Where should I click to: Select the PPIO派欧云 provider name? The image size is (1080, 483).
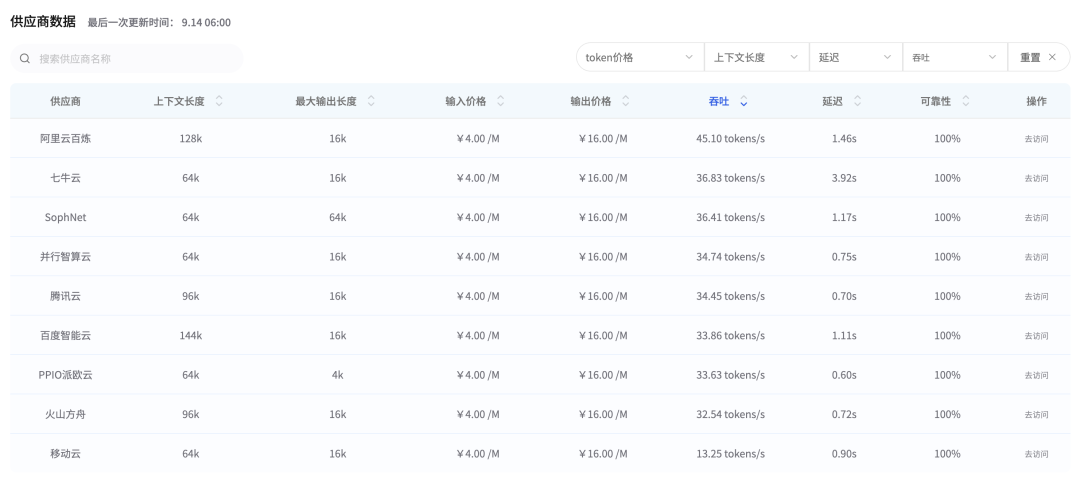click(65, 375)
